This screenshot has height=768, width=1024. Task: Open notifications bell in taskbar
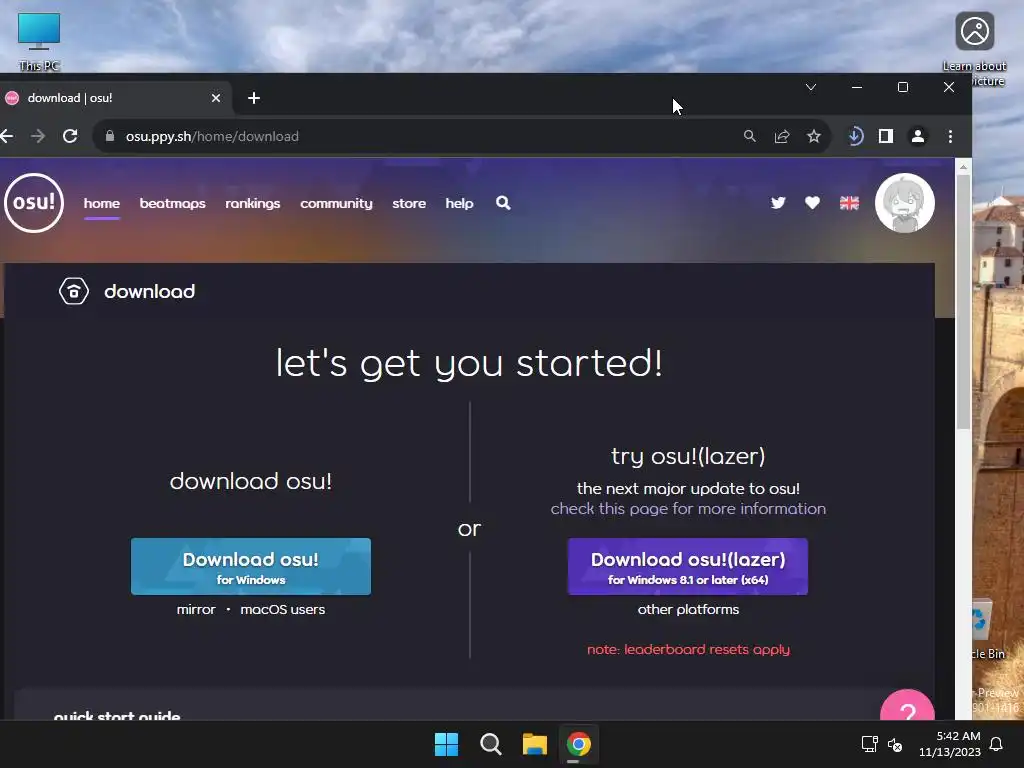(997, 744)
